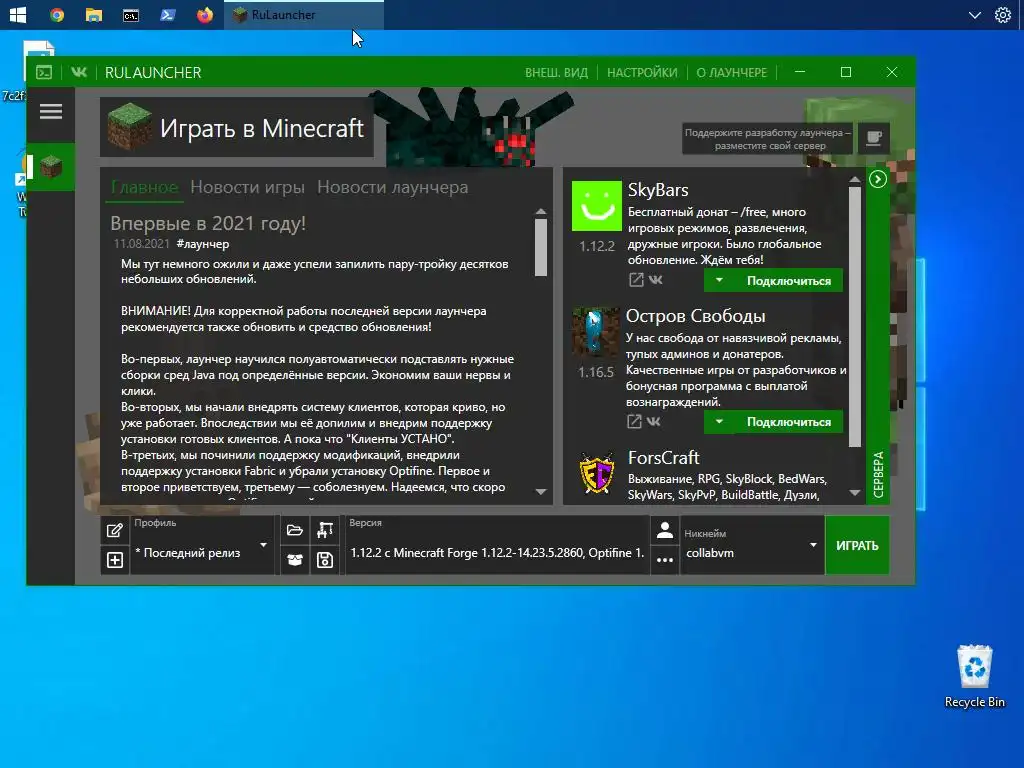This screenshot has width=1024, height=768.
Task: Open the hamburger menu in the sidebar
Action: (x=51, y=112)
